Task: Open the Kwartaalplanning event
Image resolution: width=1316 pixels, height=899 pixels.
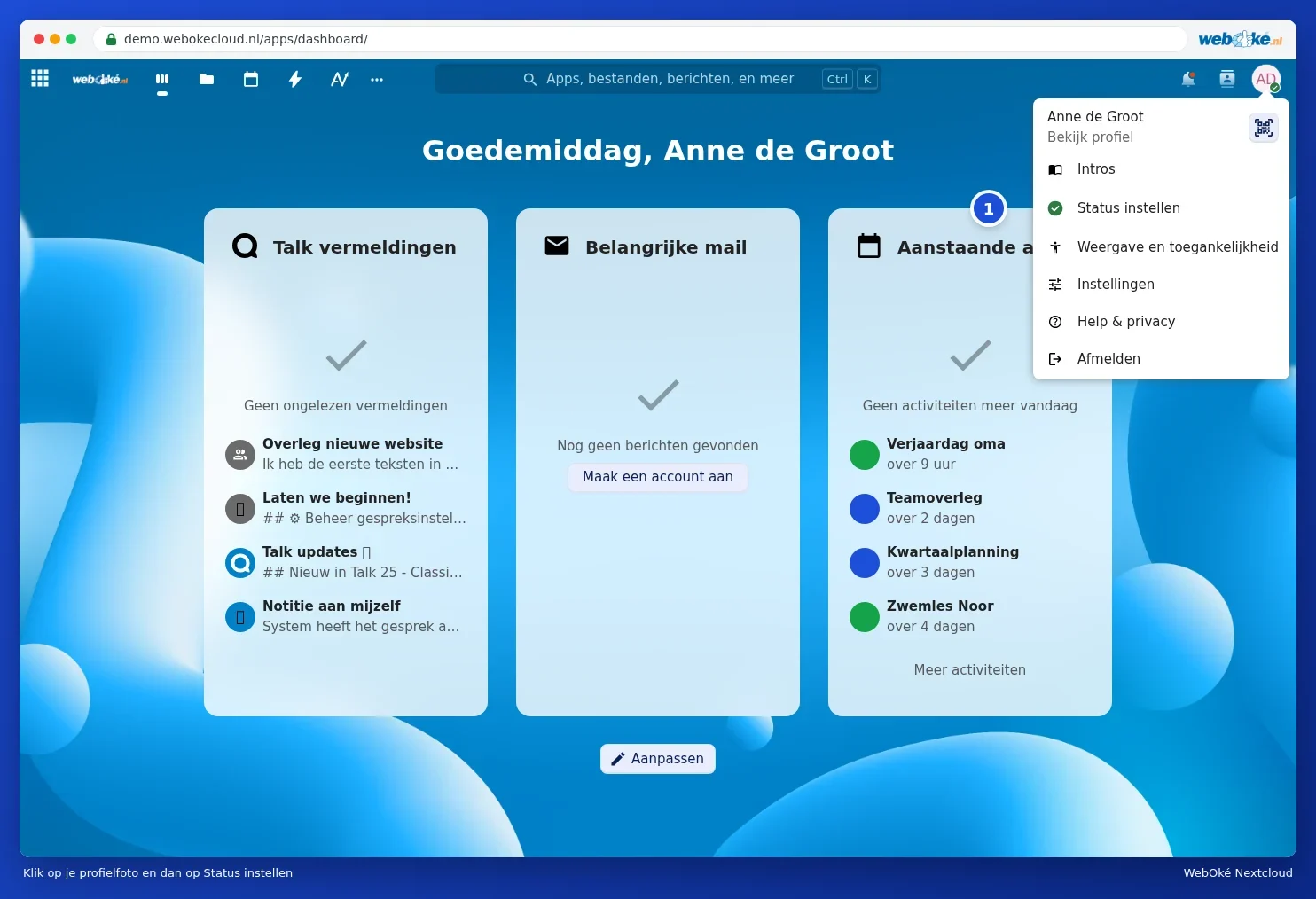Action: pos(970,562)
